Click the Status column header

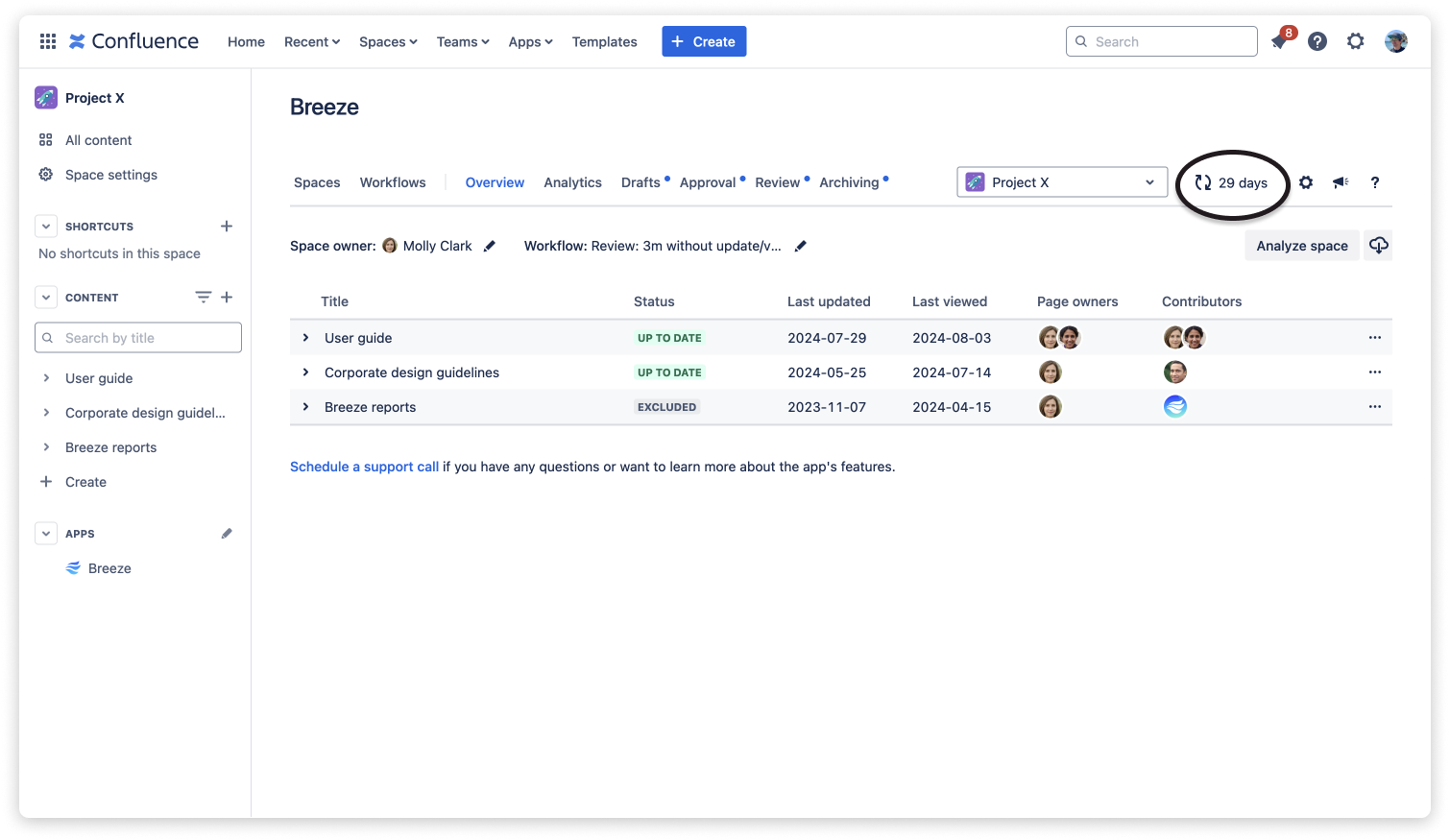tap(654, 301)
